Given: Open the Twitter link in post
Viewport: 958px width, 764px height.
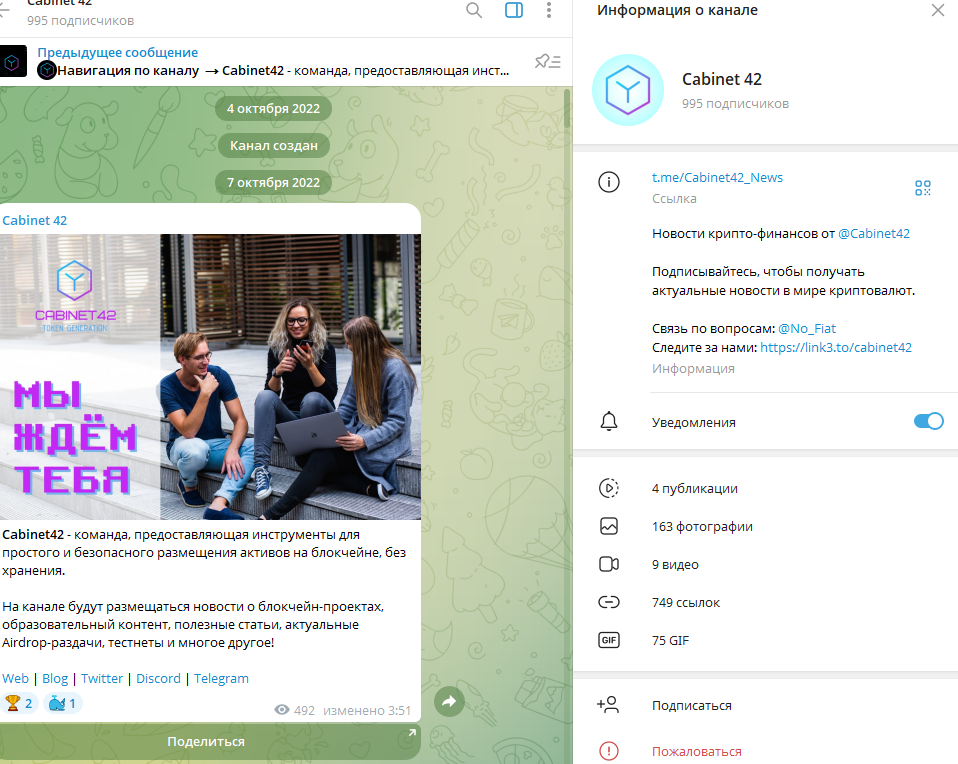Looking at the screenshot, I should click(102, 678).
